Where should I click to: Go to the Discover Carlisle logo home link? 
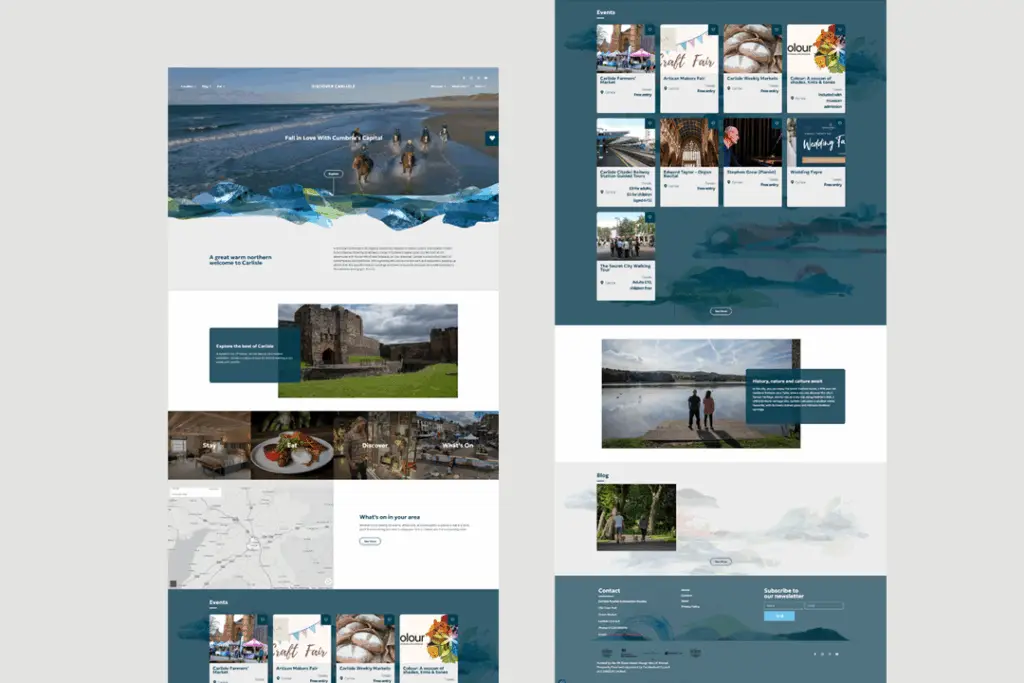(x=333, y=86)
